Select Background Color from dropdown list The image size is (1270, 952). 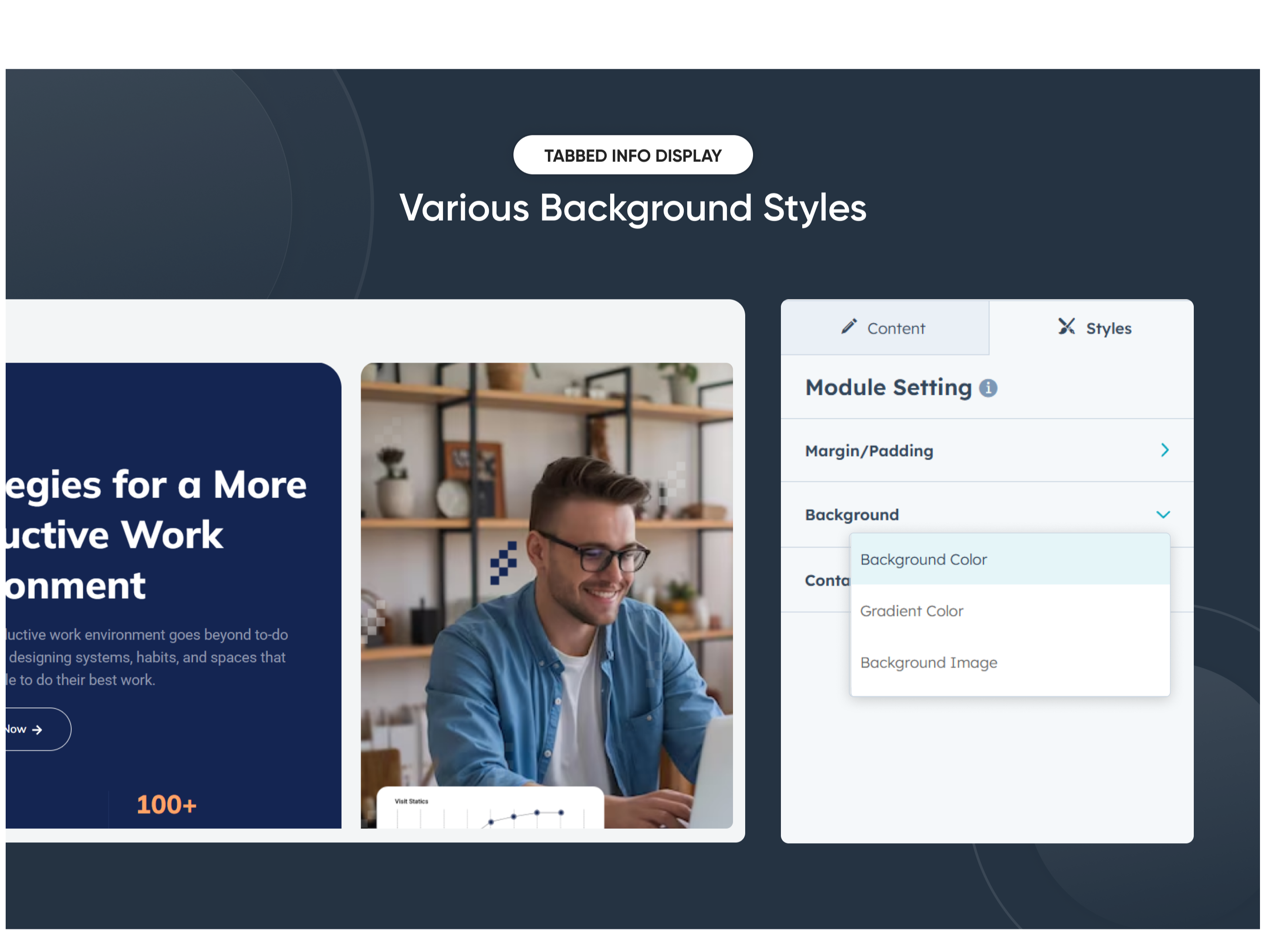coord(923,559)
